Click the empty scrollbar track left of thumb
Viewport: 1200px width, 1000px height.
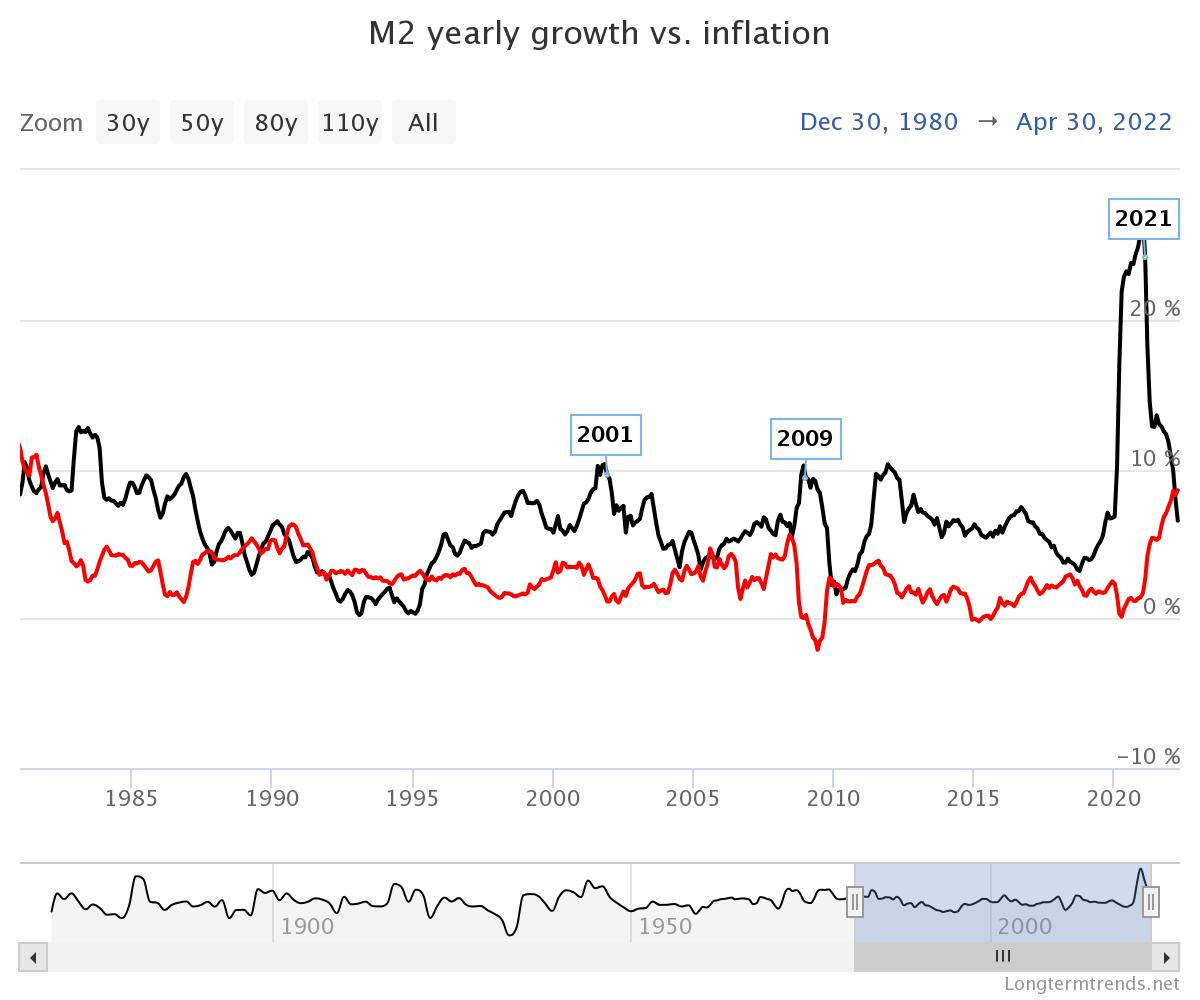pos(450,958)
